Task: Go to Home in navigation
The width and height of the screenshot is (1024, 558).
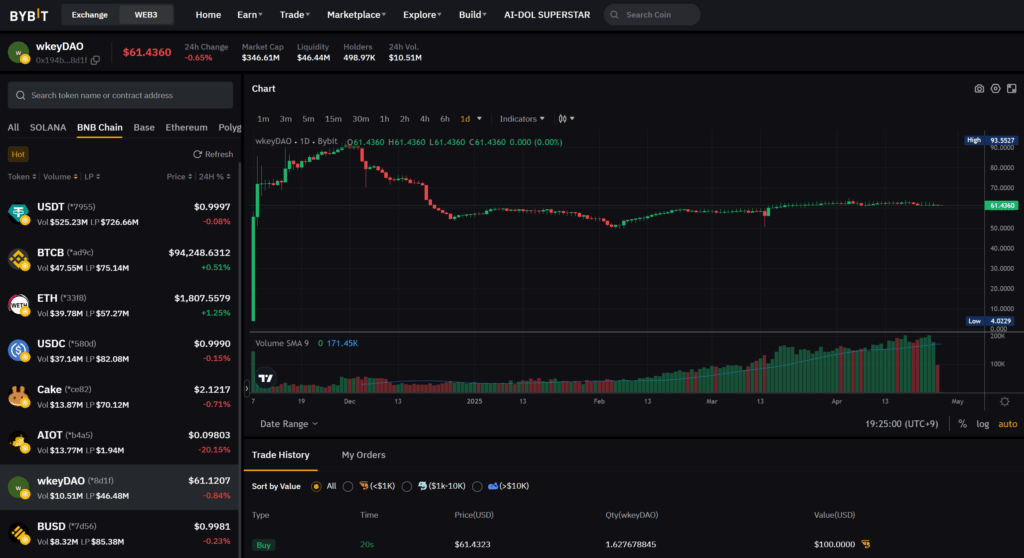Action: pyautogui.click(x=208, y=14)
